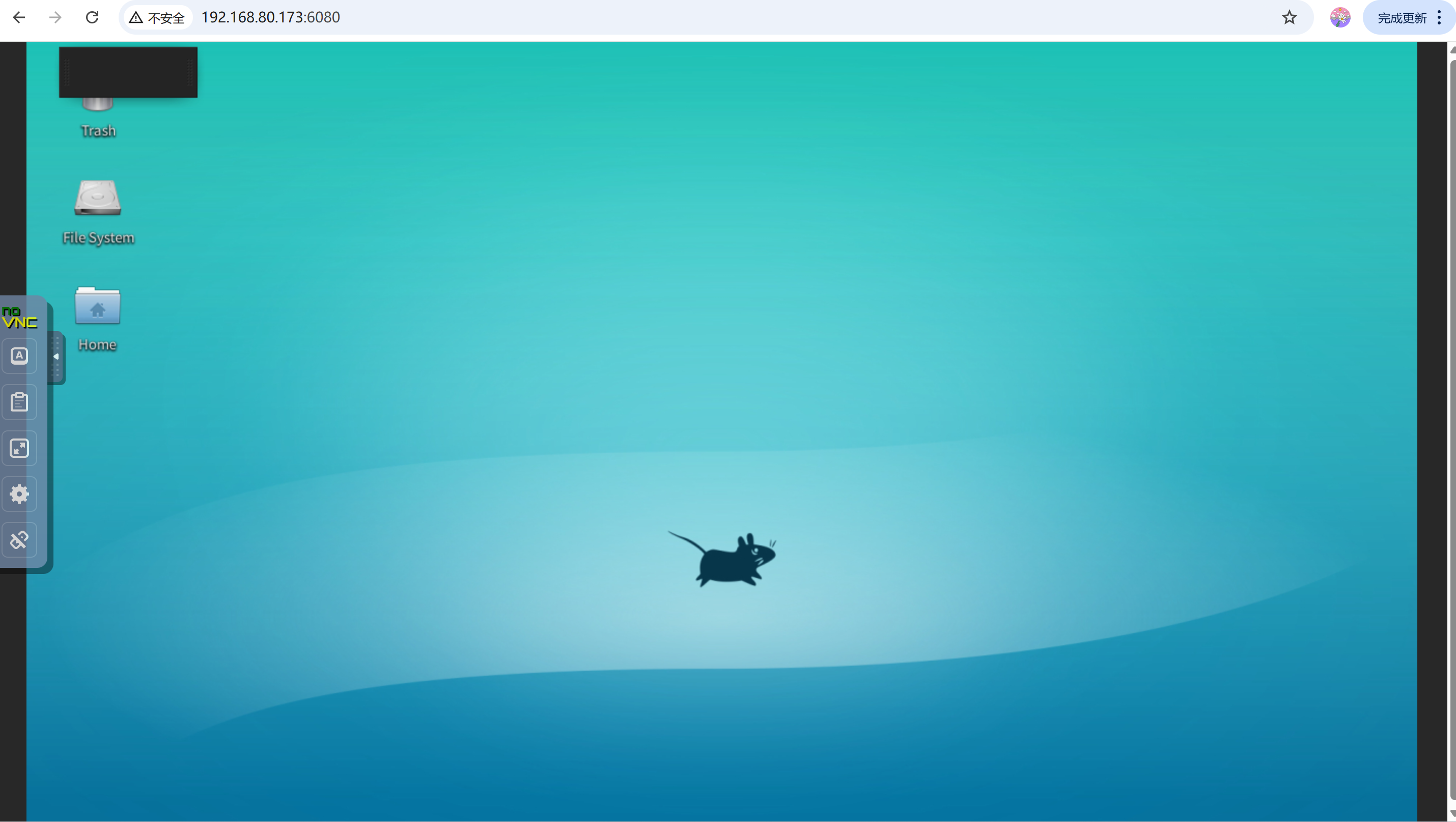Click the browser forward arrow
Viewport: 1456px width, 822px height.
point(55,17)
